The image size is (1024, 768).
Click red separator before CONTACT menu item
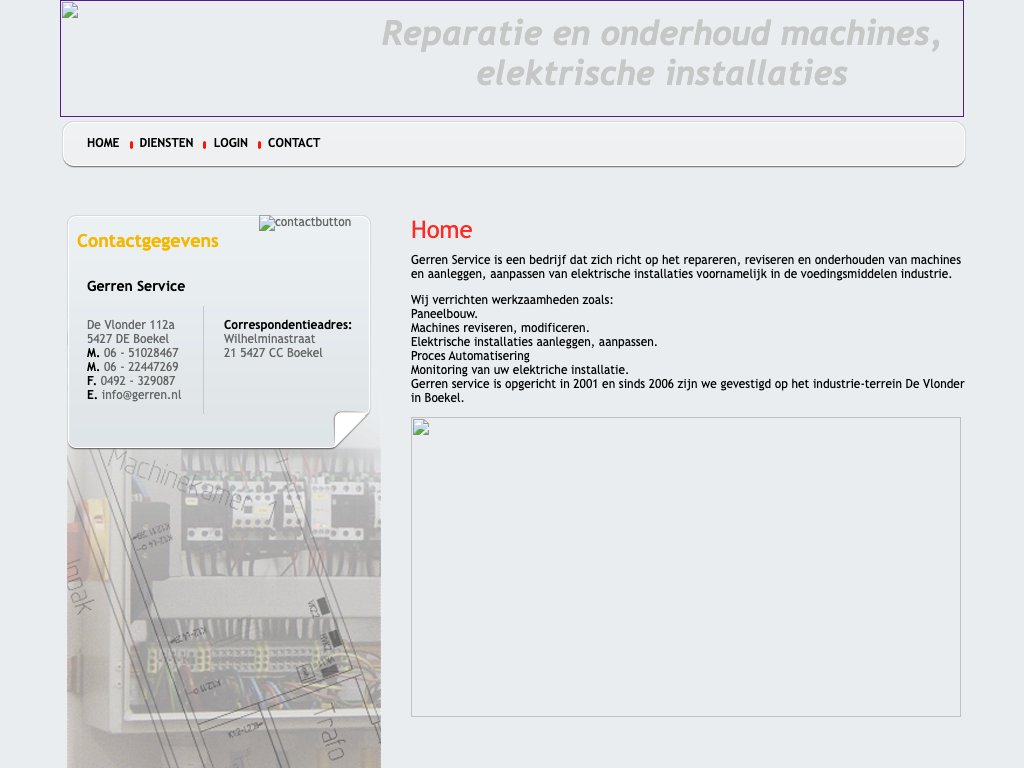259,145
